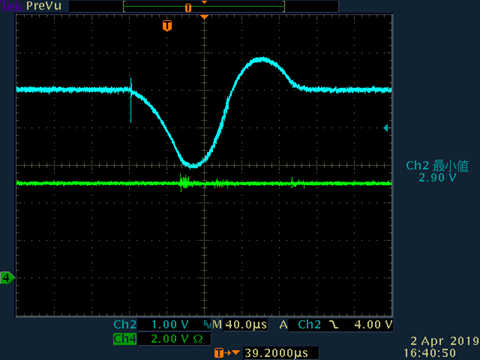Click the timebase readout M 40.0µs
The height and width of the screenshot is (360, 480).
pos(240,325)
